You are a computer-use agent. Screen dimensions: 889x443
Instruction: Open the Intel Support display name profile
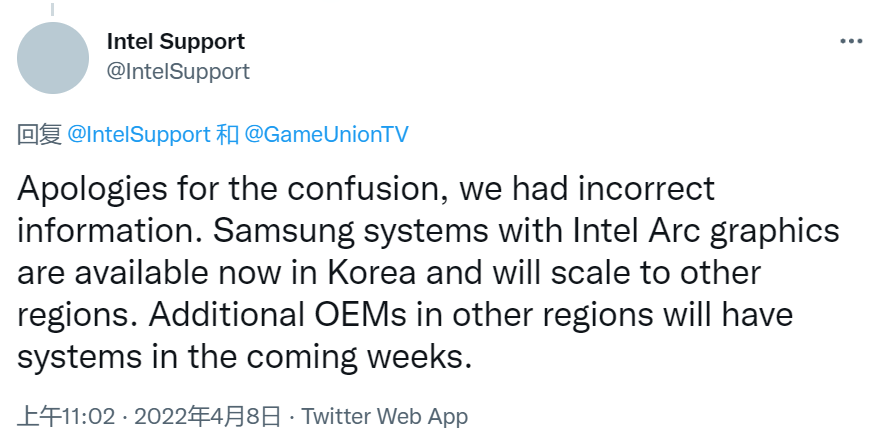click(176, 41)
